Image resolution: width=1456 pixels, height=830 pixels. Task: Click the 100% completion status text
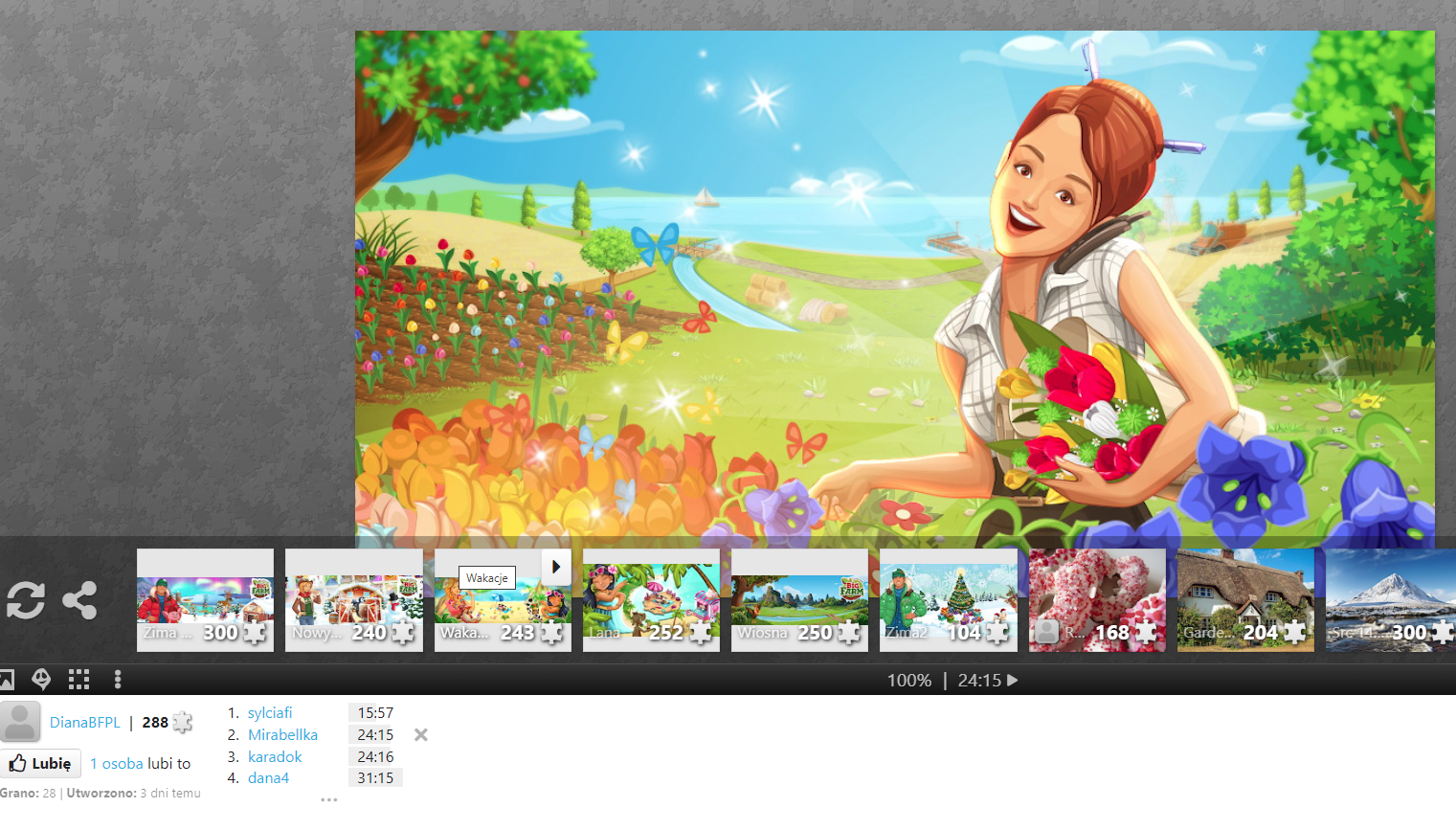[x=909, y=681]
